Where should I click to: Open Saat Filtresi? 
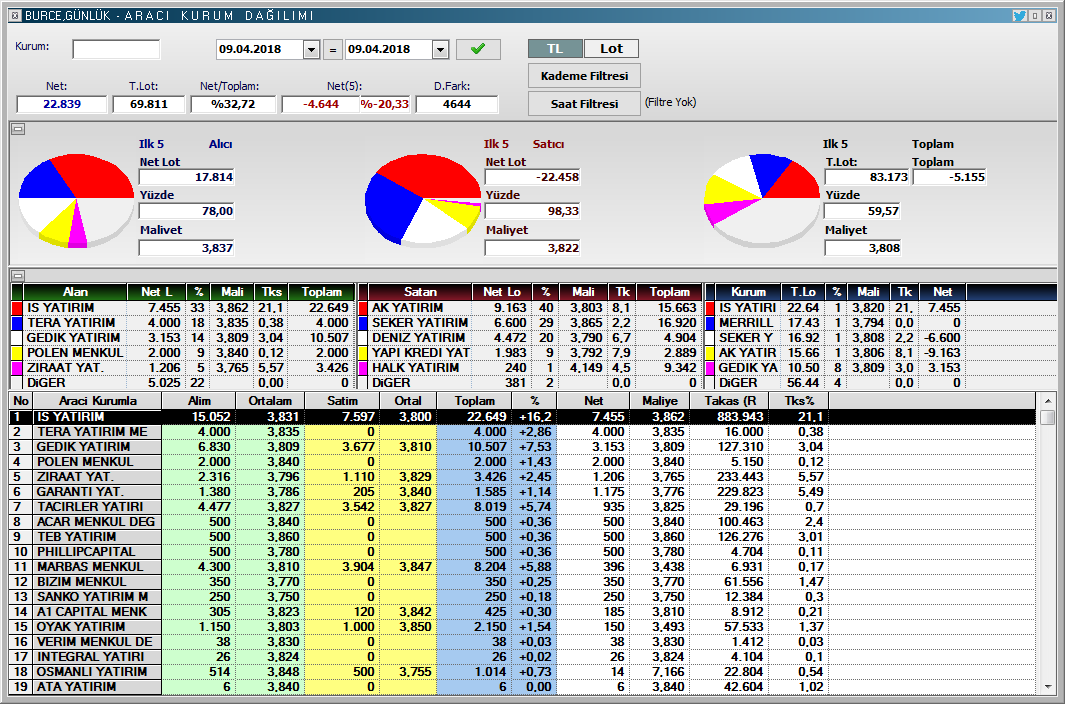584,104
